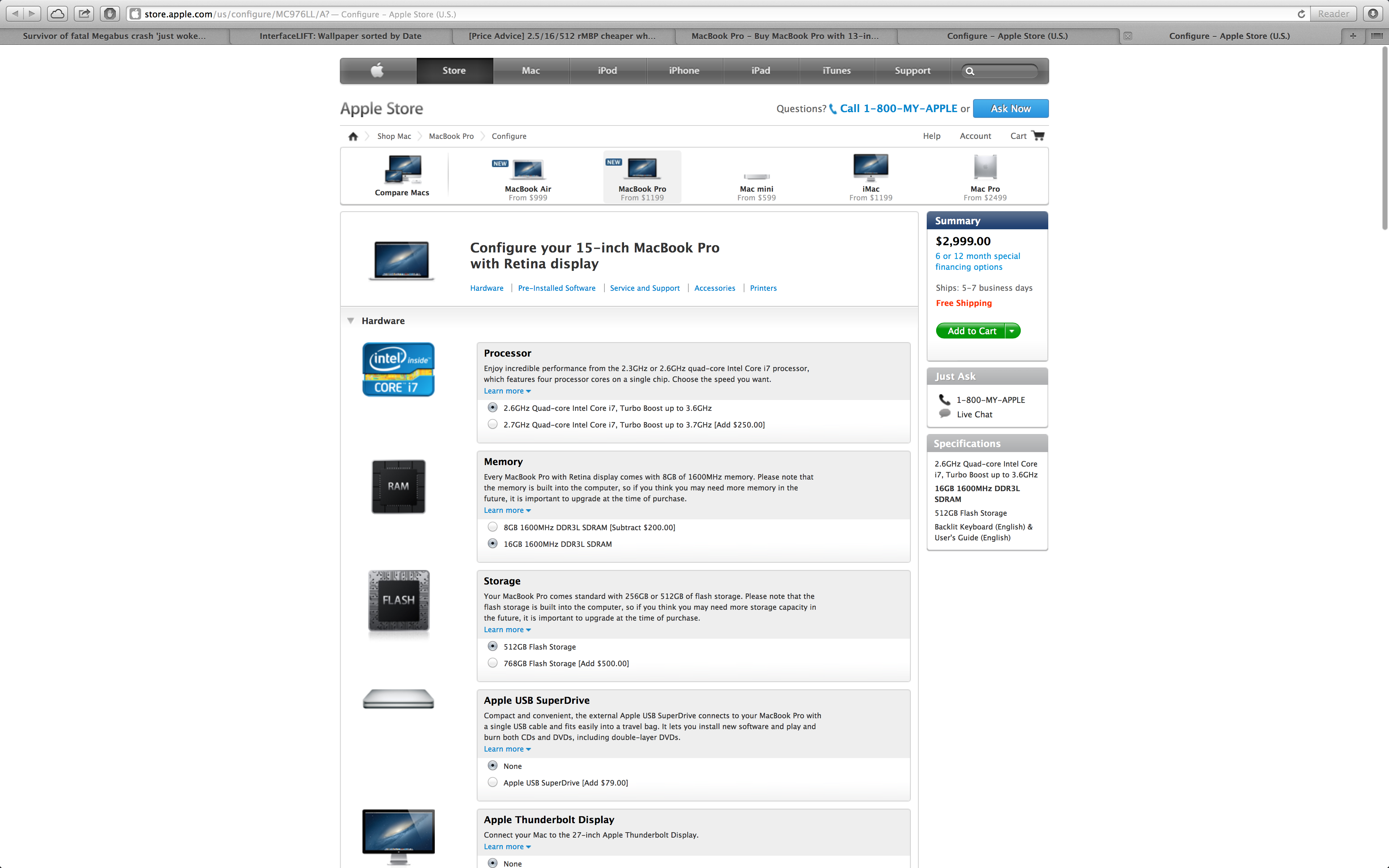
Task: Open the iPad nav tab
Action: (x=760, y=71)
